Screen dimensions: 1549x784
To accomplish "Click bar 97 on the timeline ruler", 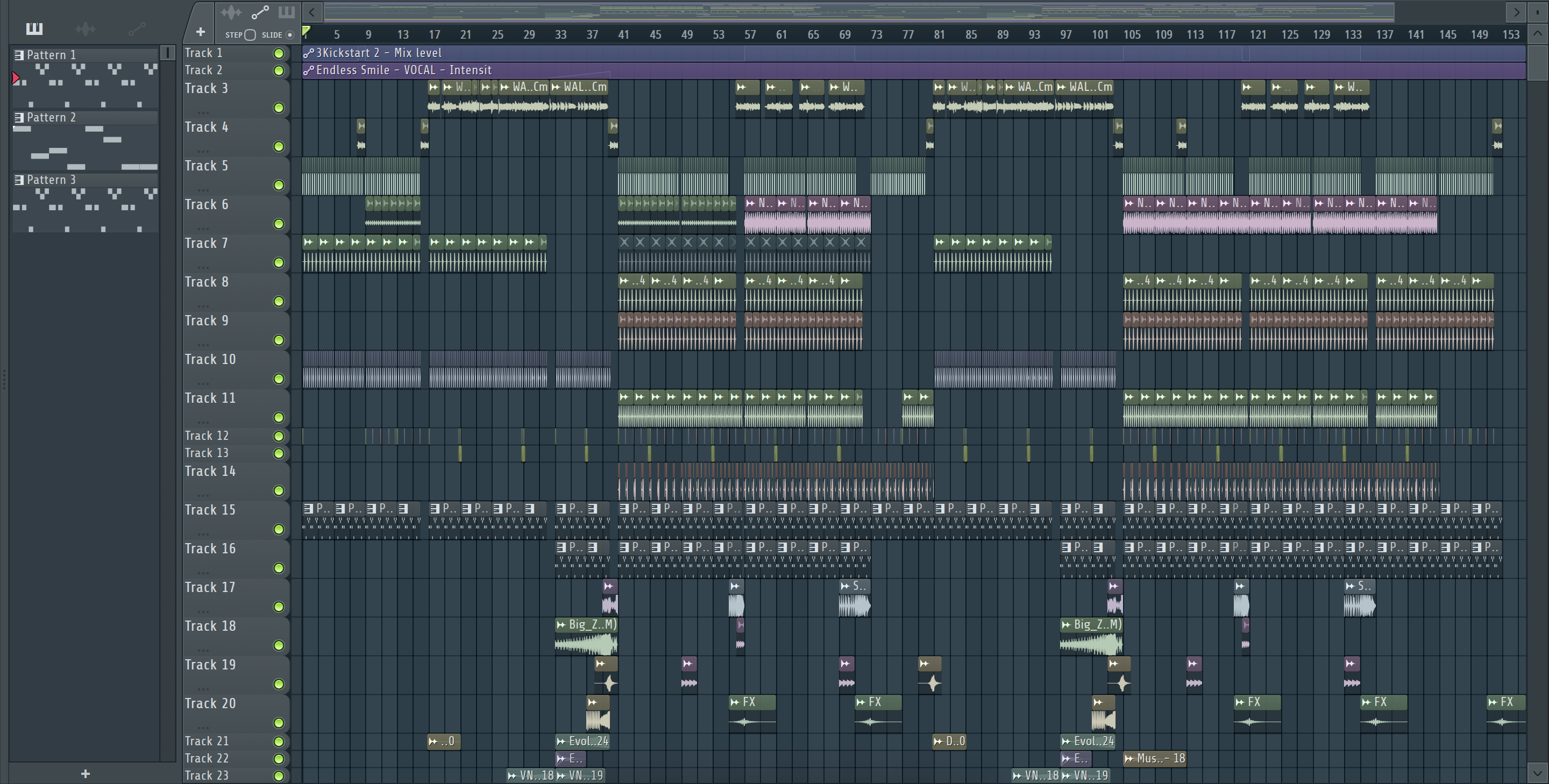I will coord(1065,35).
